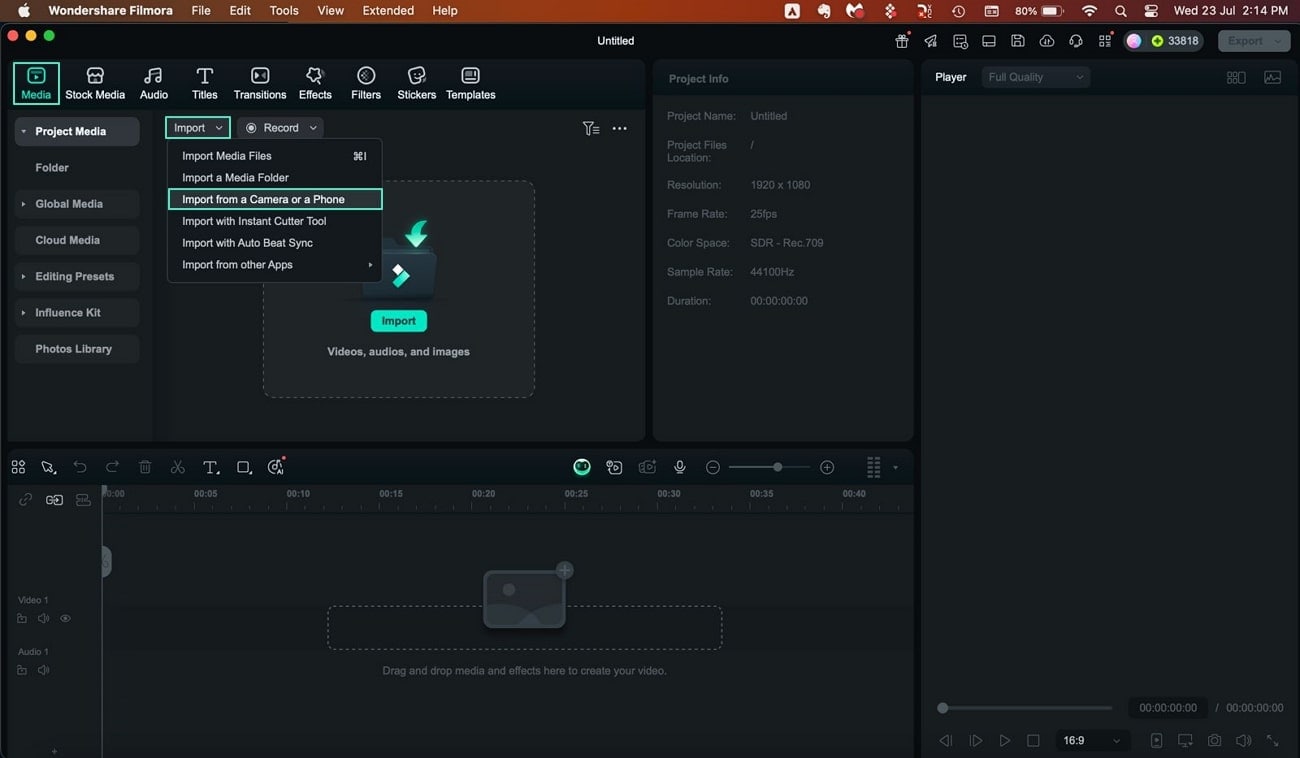Open the Templates tab
The width and height of the screenshot is (1300, 758).
(471, 84)
